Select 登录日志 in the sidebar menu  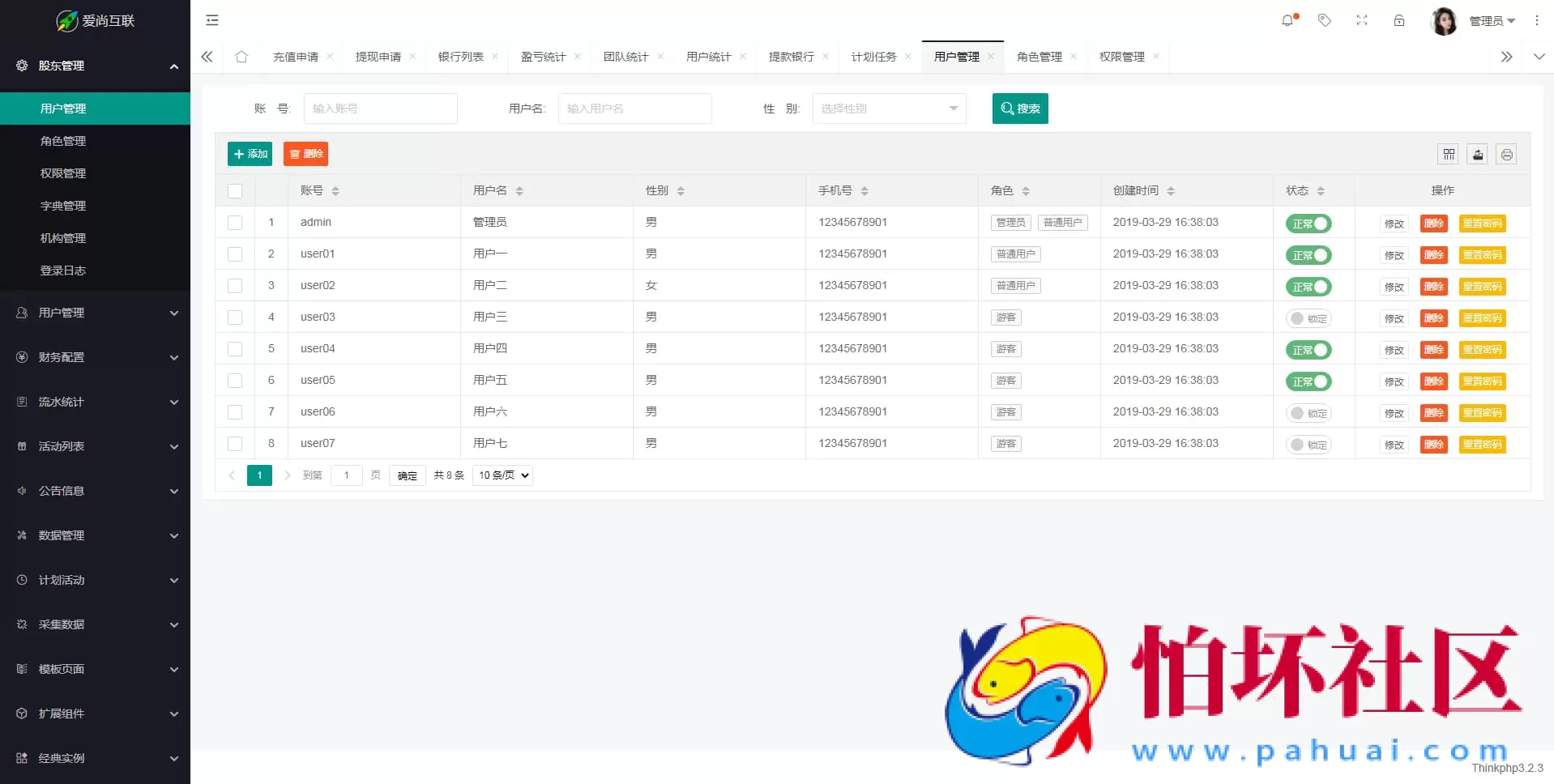point(63,271)
